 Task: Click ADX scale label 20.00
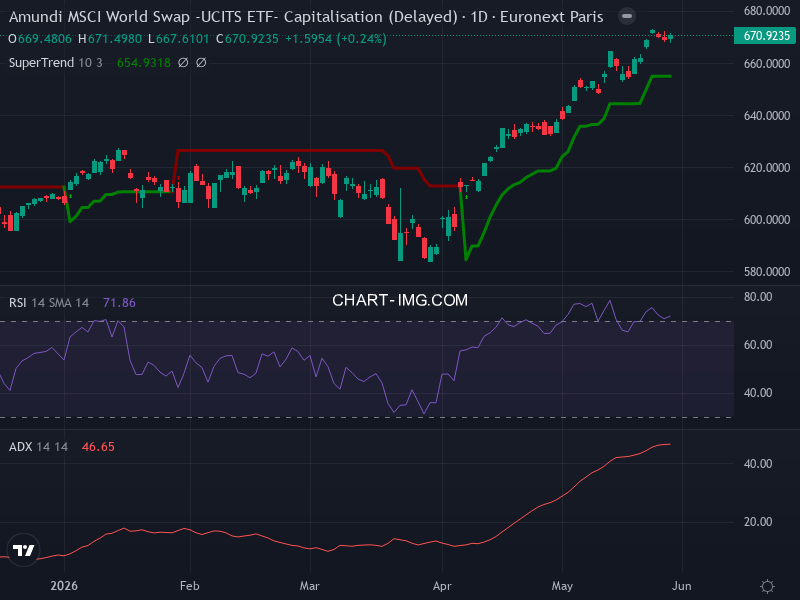[758, 522]
